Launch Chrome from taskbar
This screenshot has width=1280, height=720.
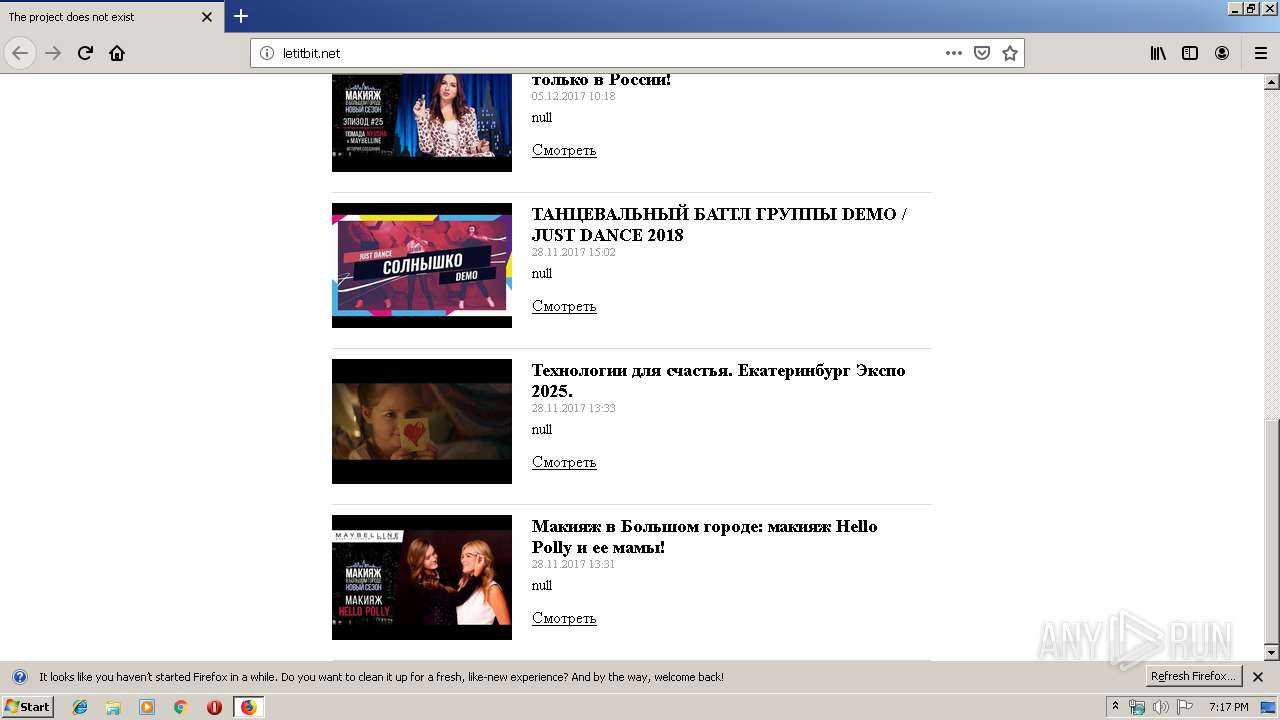pyautogui.click(x=181, y=707)
